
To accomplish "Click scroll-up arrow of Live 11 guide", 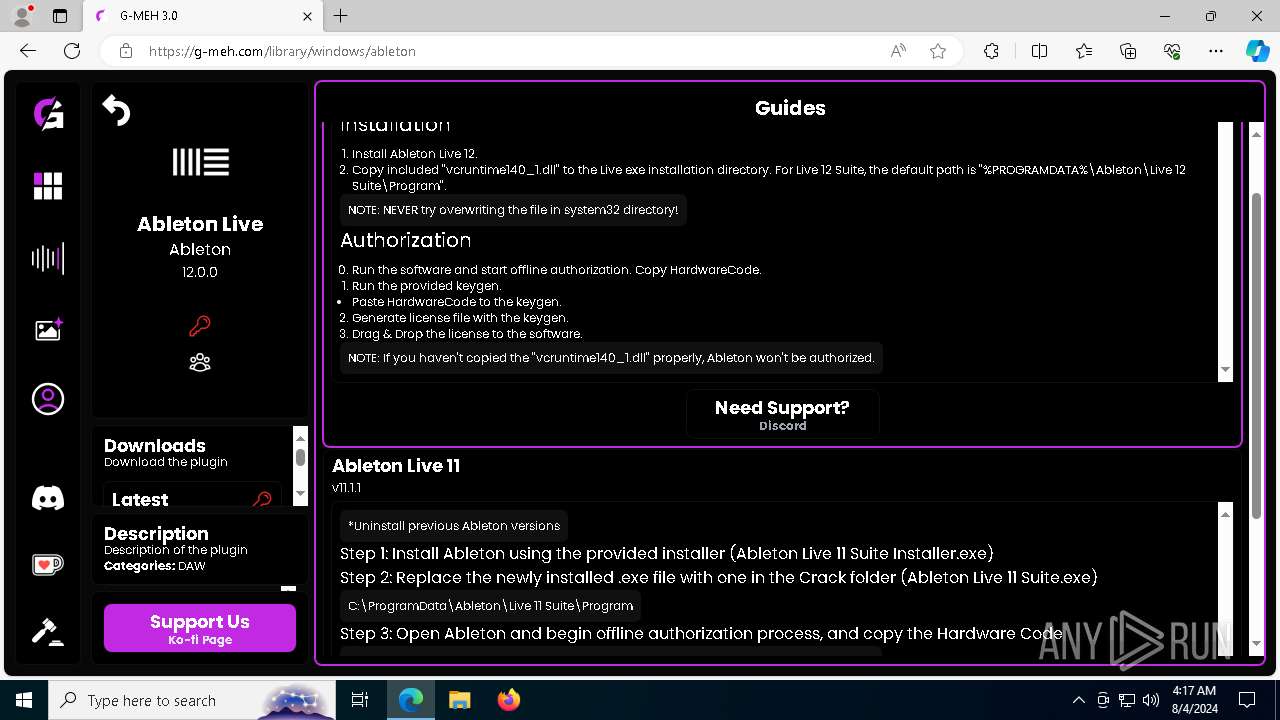I will pyautogui.click(x=1225, y=514).
